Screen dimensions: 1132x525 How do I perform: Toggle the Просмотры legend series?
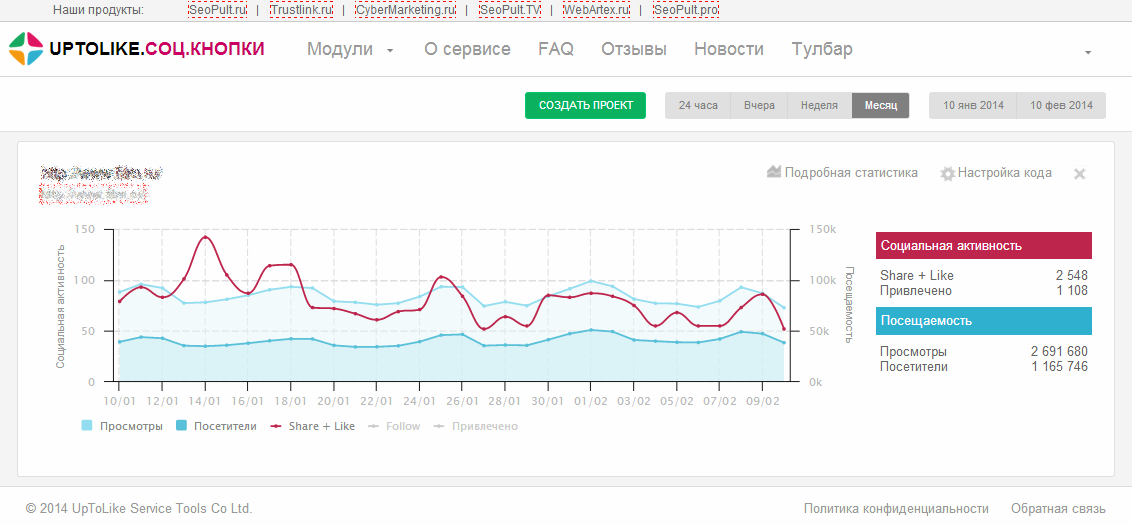point(122,426)
